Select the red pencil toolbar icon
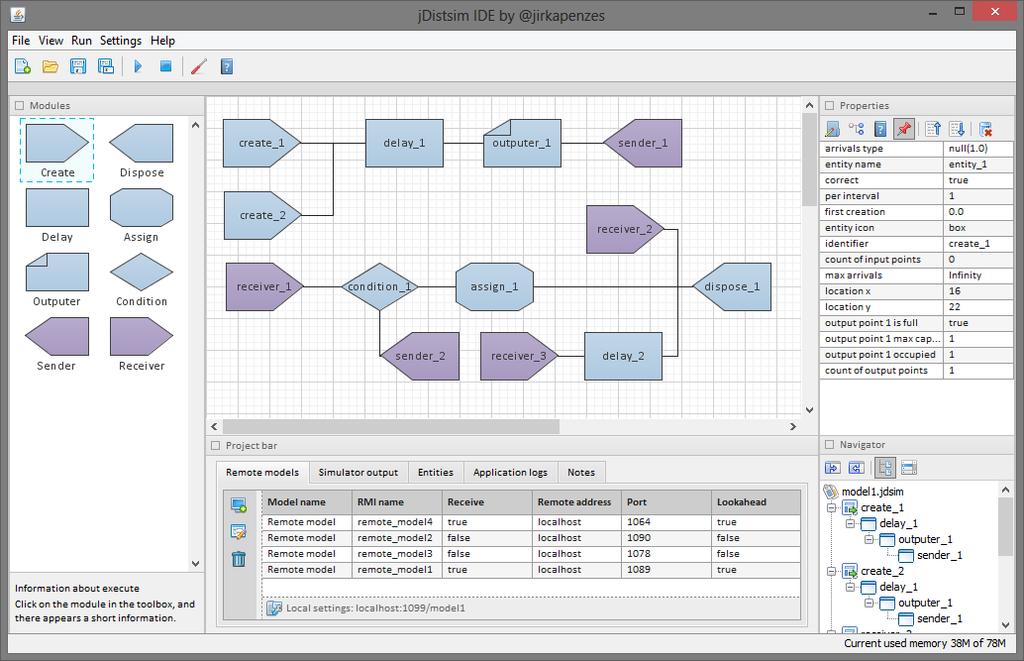Viewport: 1024px width, 661px height. click(199, 66)
